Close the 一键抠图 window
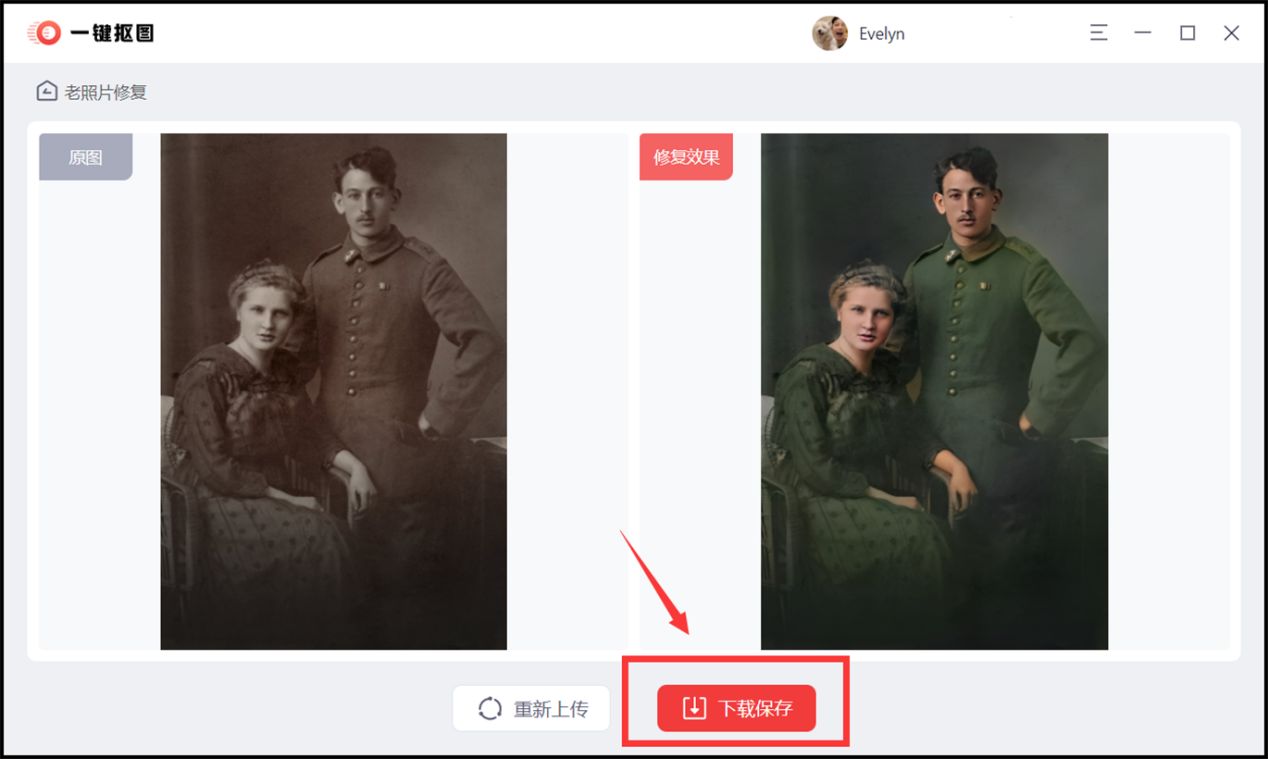1268x759 pixels. click(x=1232, y=33)
